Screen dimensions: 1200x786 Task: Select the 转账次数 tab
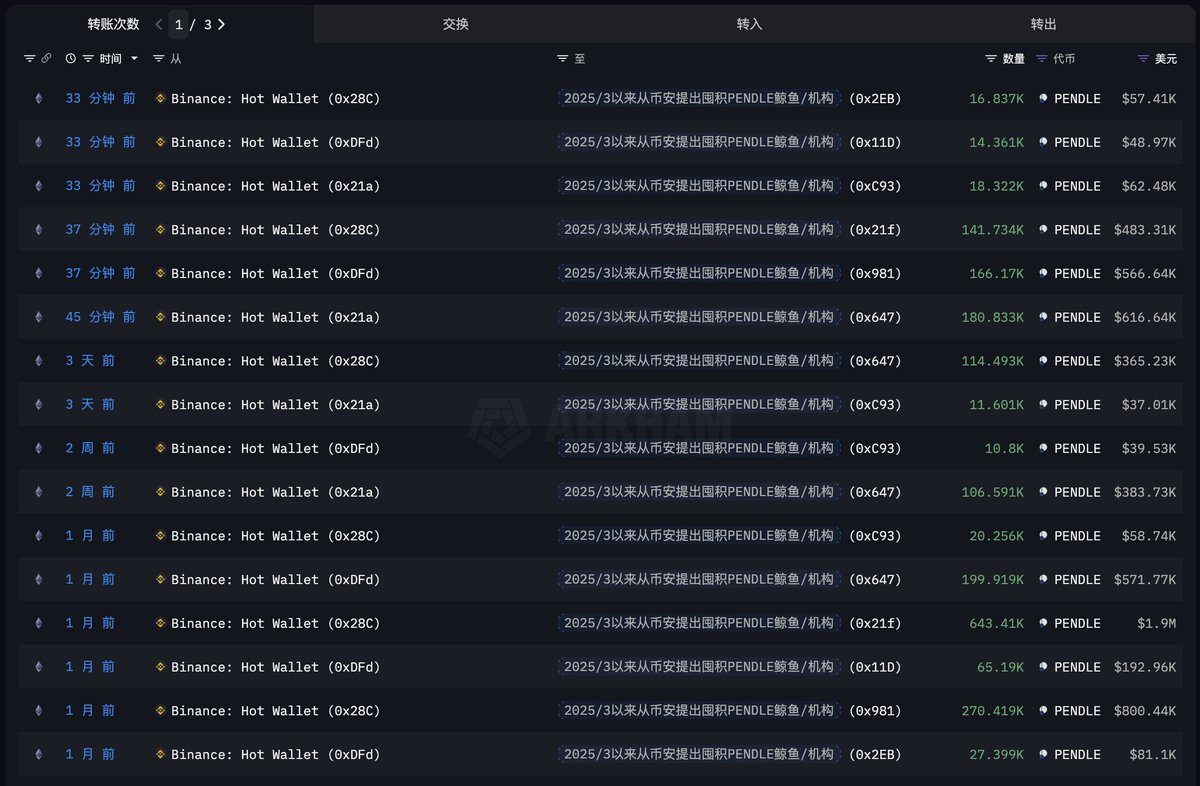113,24
